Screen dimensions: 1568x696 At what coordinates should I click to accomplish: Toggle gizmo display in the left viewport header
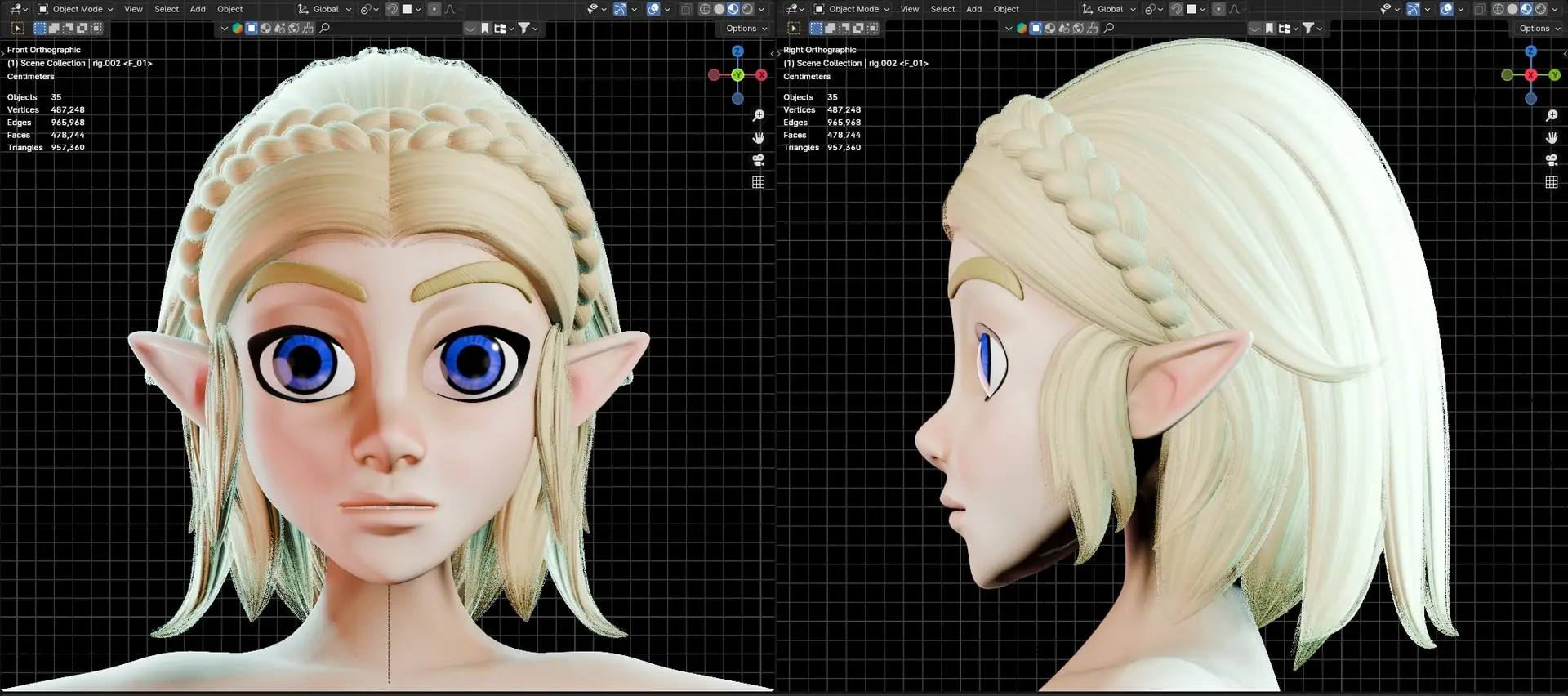point(620,9)
